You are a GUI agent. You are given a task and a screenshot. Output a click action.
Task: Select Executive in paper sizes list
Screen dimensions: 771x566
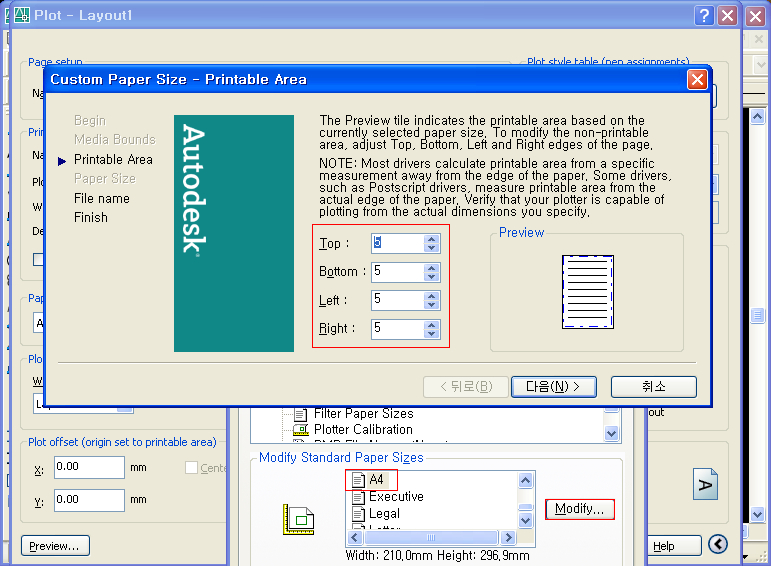(x=396, y=497)
